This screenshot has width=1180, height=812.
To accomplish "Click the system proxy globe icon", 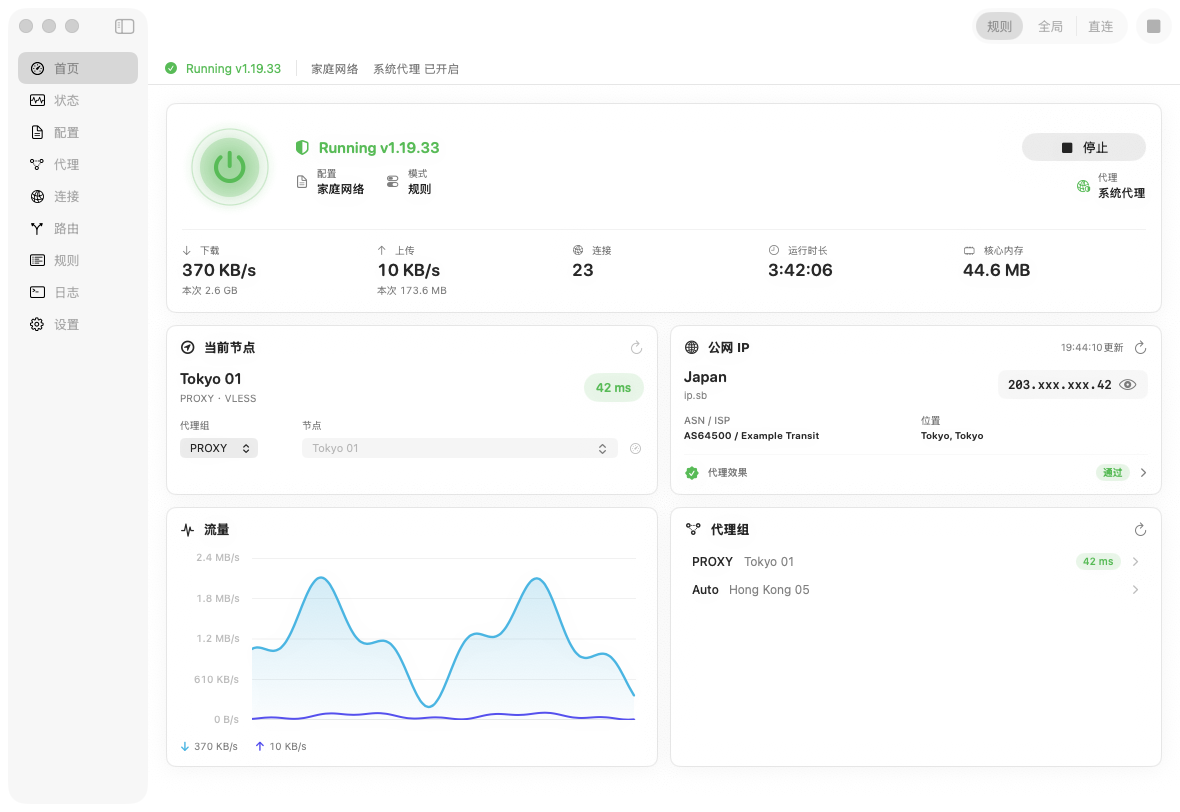I will coord(1083,186).
